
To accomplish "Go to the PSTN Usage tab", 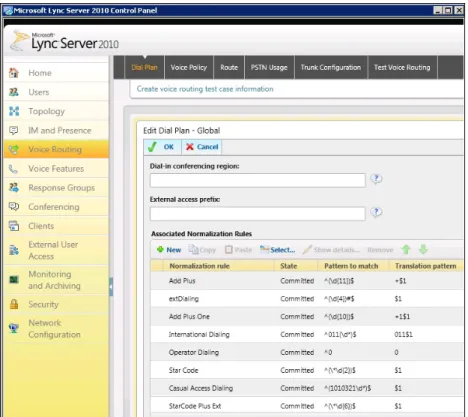I will (269, 68).
